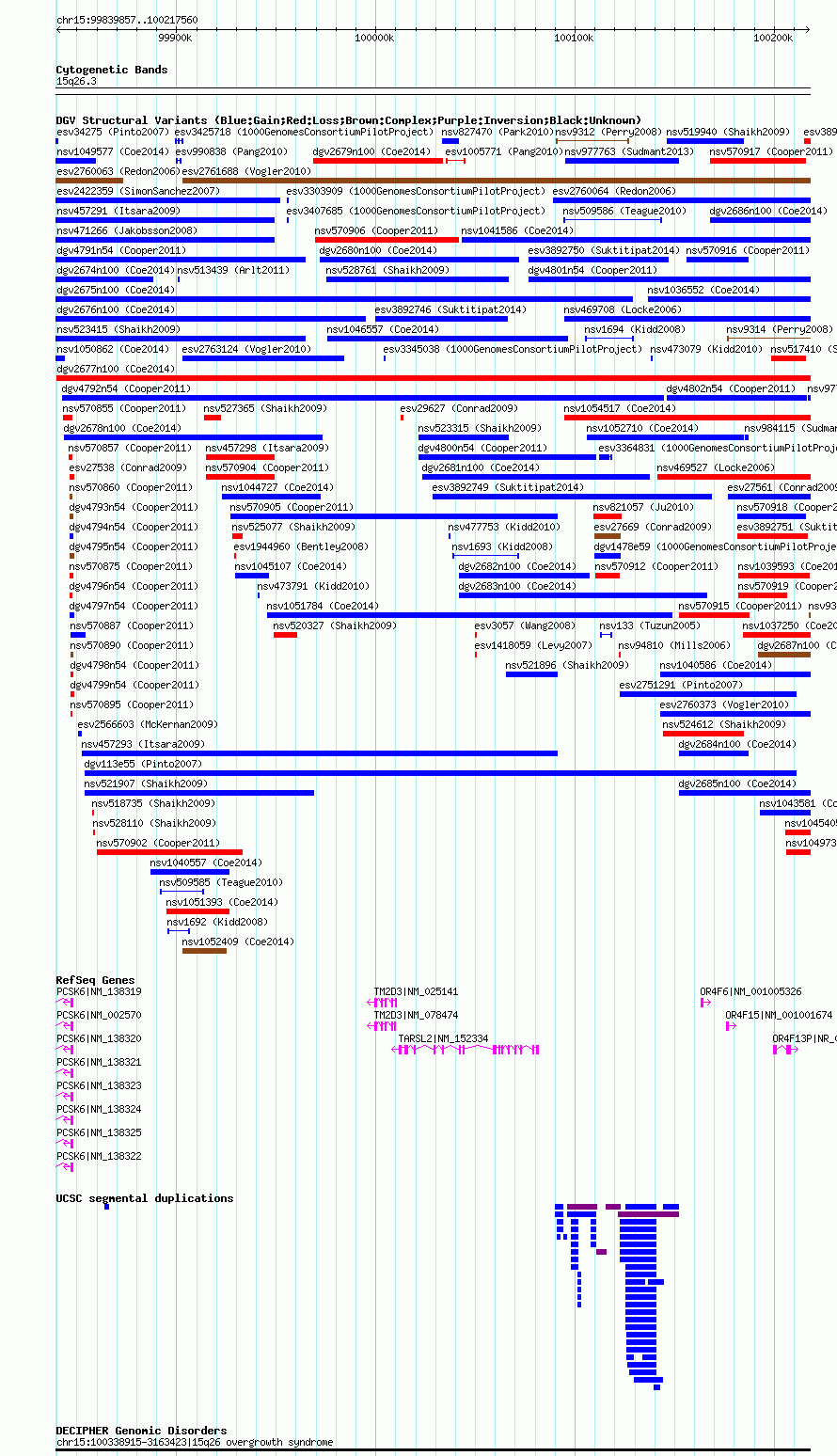Click variant nsv133 (Tuzun2005)
Screen dimensions: 837x1456
click(x=650, y=625)
